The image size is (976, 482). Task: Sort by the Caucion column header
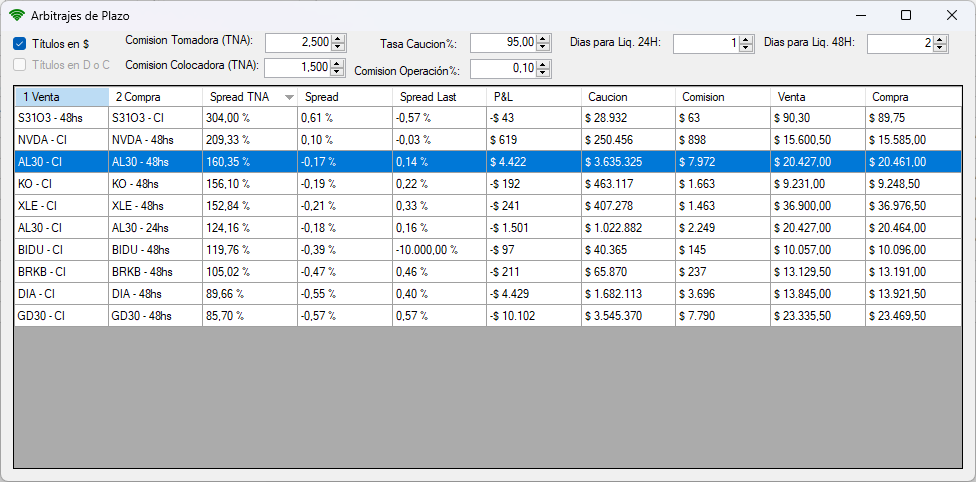(629, 97)
